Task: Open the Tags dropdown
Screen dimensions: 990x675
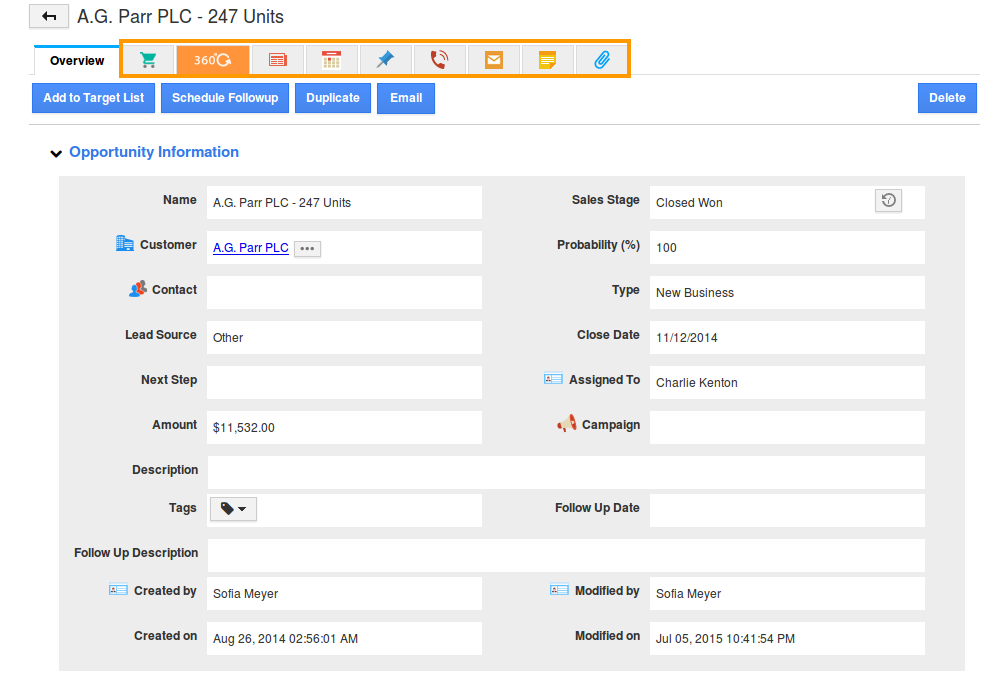Action: (234, 509)
